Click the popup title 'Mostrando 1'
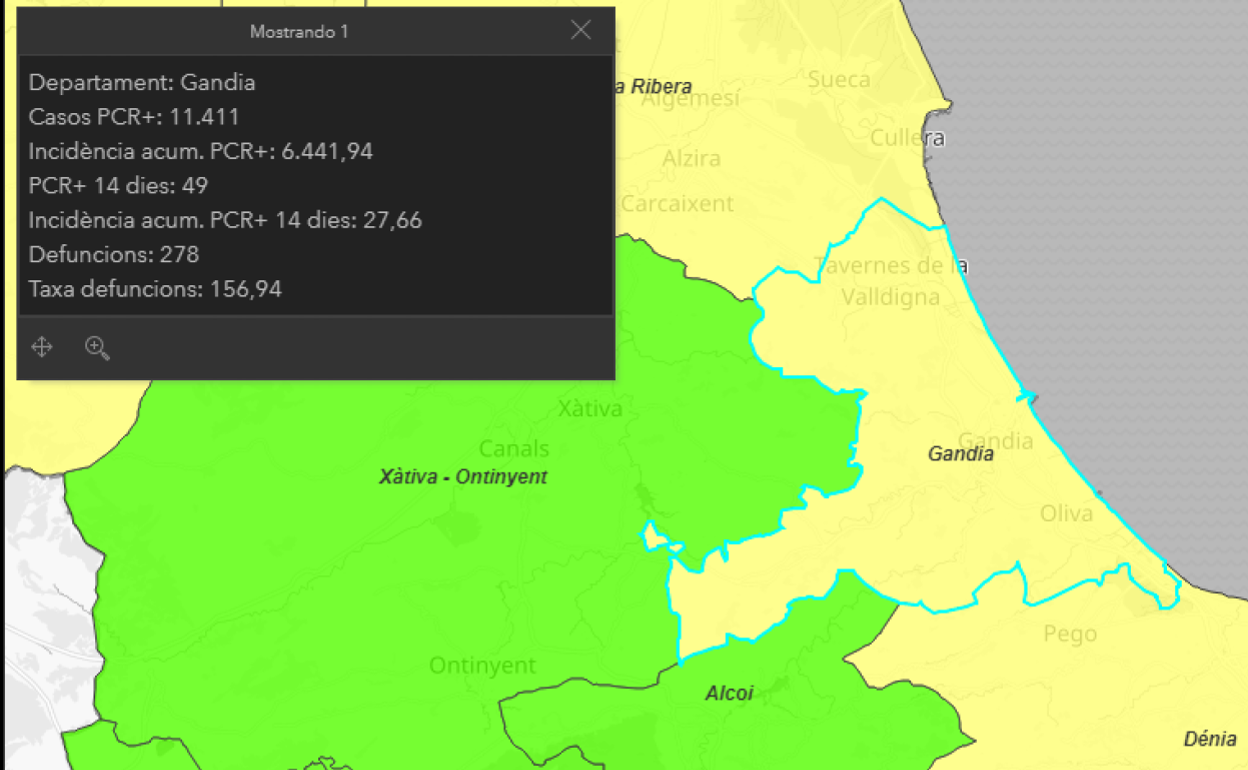The height and width of the screenshot is (770, 1248). coord(299,32)
